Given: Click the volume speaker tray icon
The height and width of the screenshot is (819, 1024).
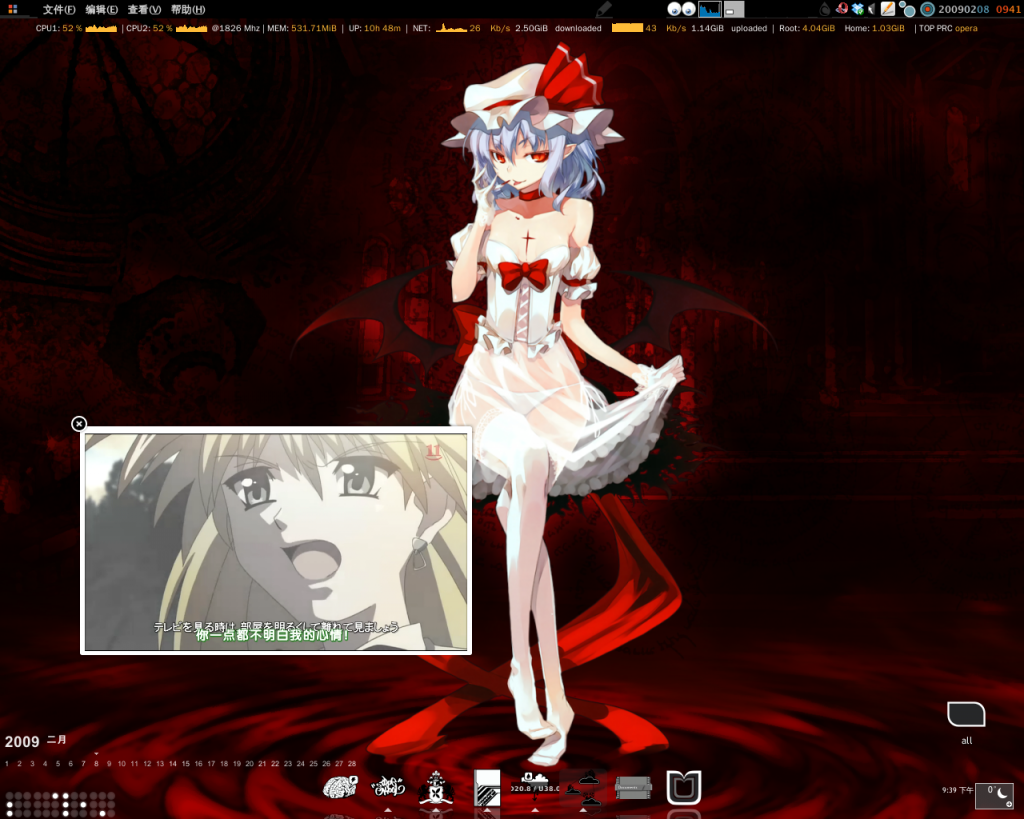Looking at the screenshot, I should [871, 8].
